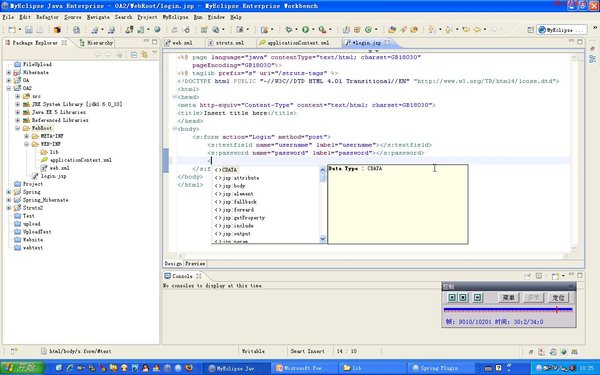Click the 定位 button in control panel

tap(559, 298)
